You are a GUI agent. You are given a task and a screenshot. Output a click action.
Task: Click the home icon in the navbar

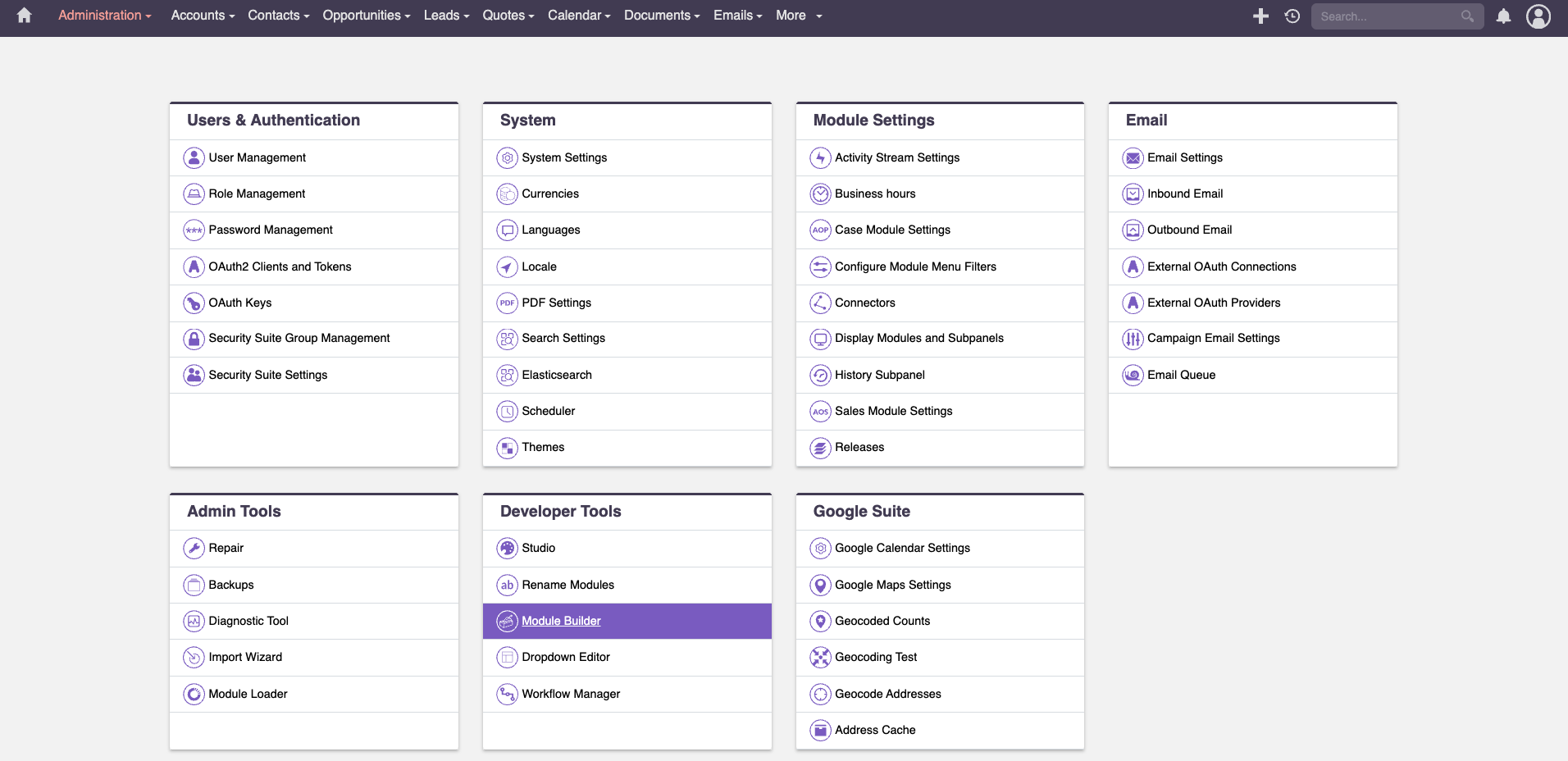click(24, 16)
